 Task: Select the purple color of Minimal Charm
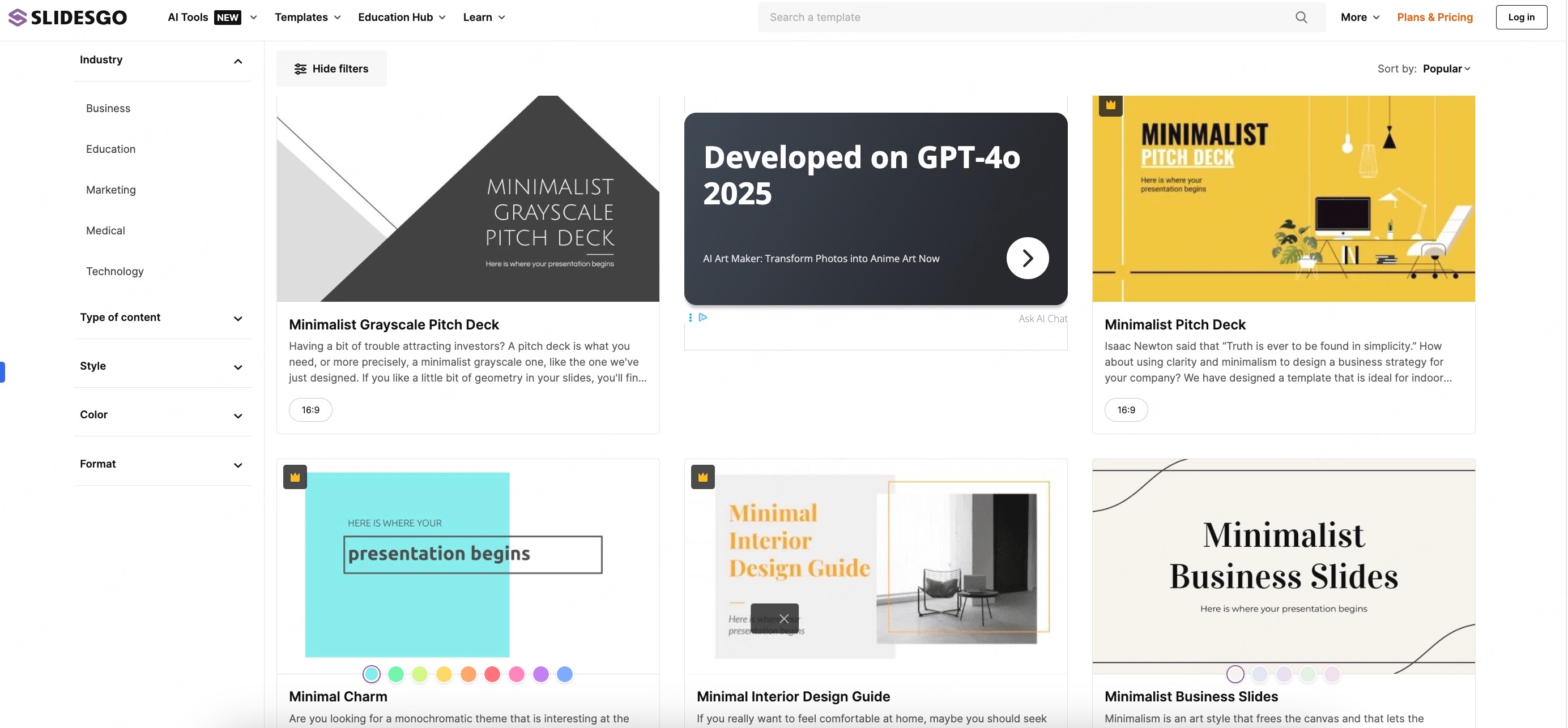(540, 674)
